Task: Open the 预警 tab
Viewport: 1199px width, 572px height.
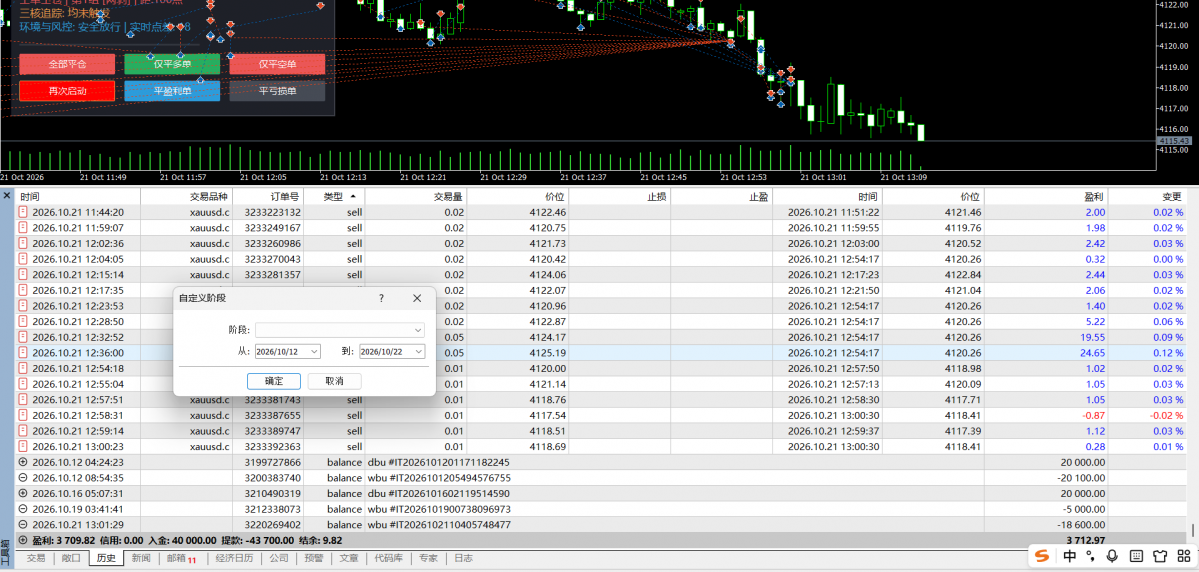Action: click(x=314, y=558)
